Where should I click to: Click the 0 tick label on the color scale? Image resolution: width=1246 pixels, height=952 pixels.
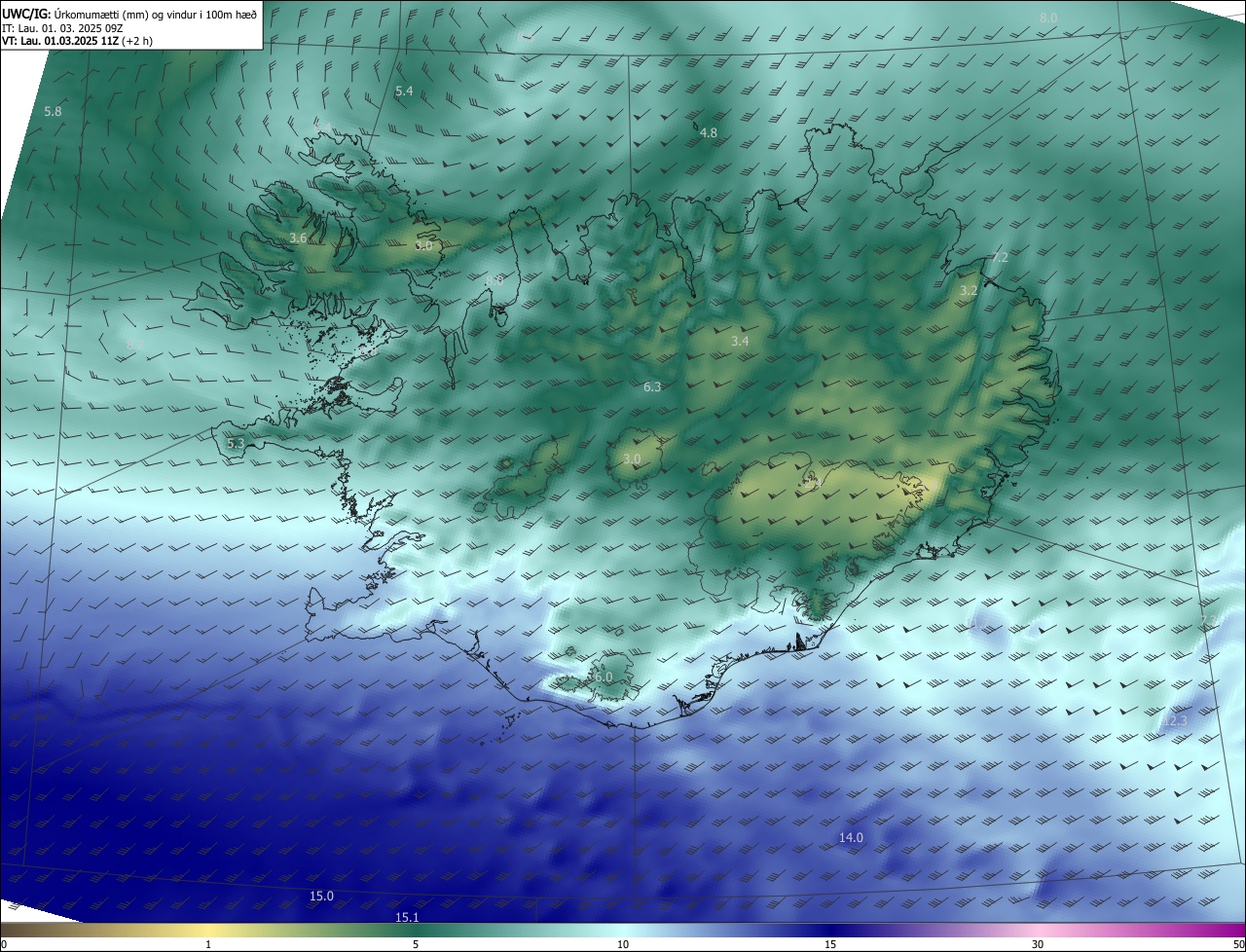[x=4, y=944]
